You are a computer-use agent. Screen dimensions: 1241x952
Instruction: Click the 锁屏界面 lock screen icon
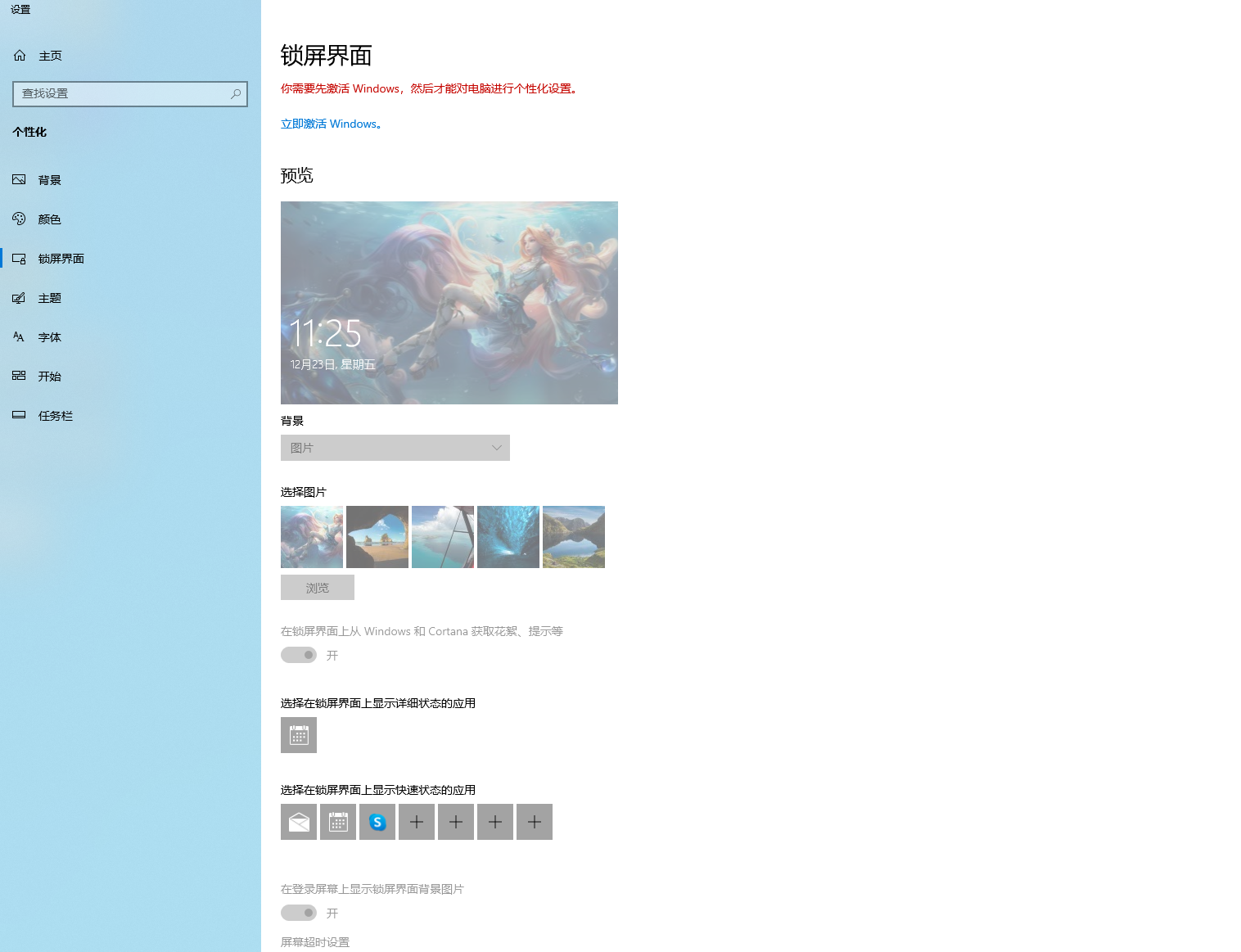[19, 259]
